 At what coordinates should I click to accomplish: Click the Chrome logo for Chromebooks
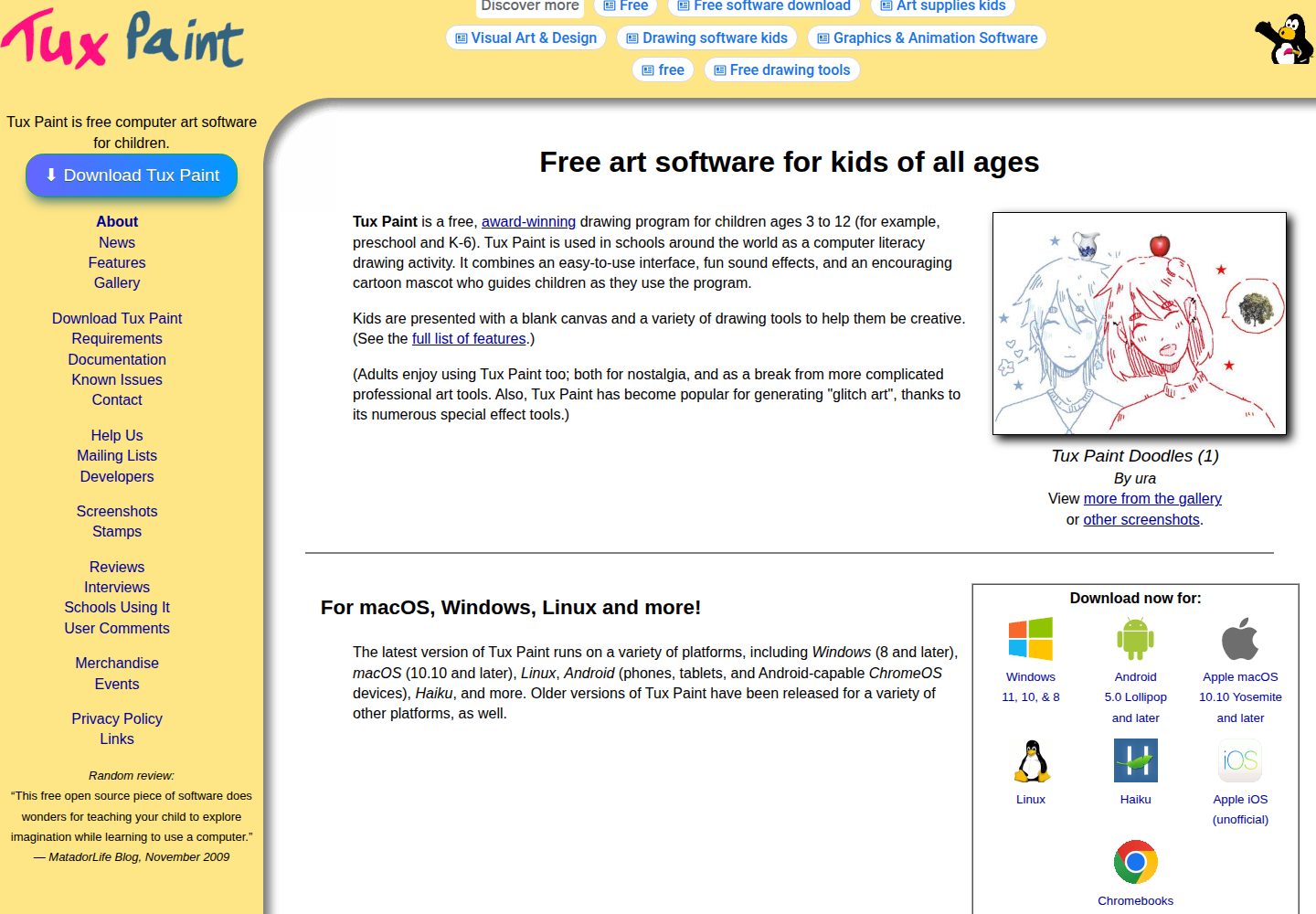click(1135, 862)
